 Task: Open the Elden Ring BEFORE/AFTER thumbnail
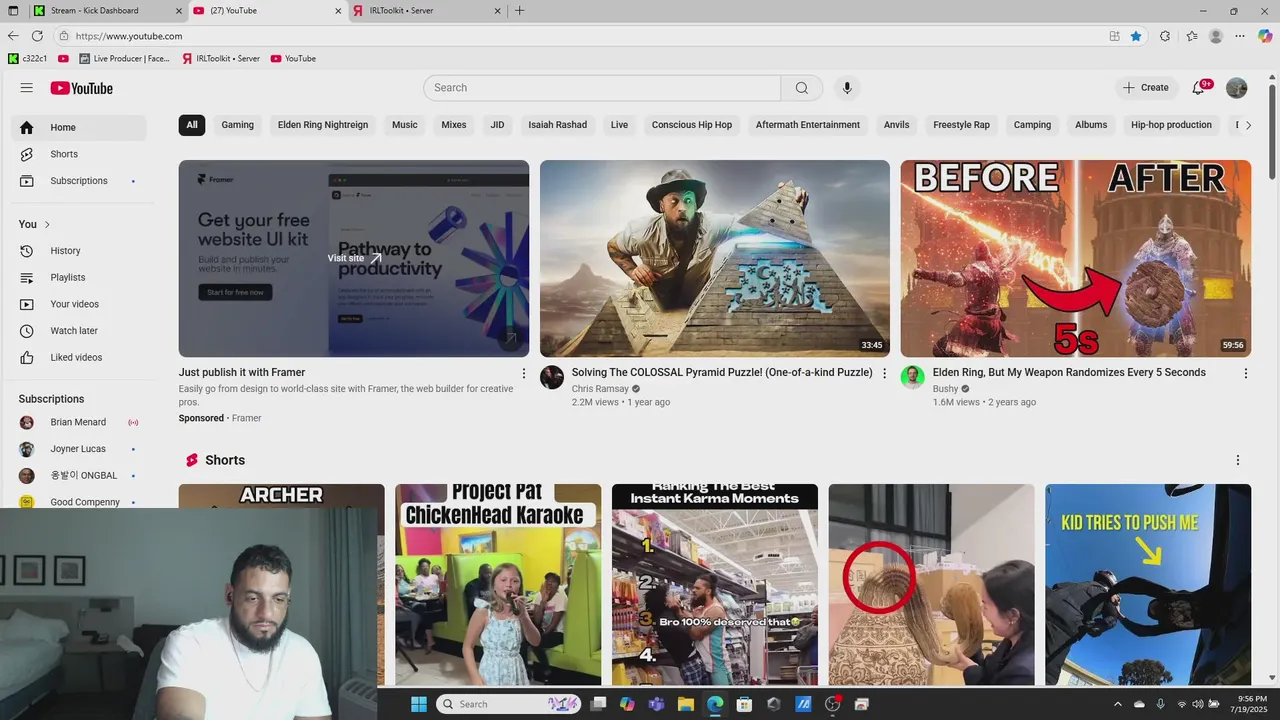point(1076,258)
